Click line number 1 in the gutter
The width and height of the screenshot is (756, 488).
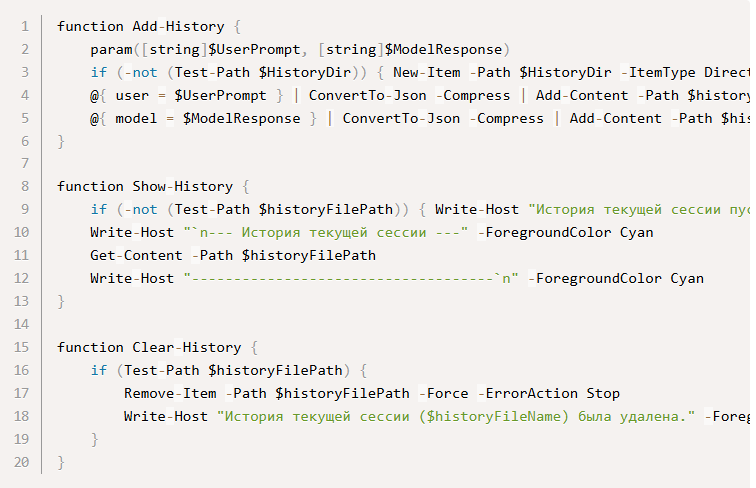coord(24,26)
